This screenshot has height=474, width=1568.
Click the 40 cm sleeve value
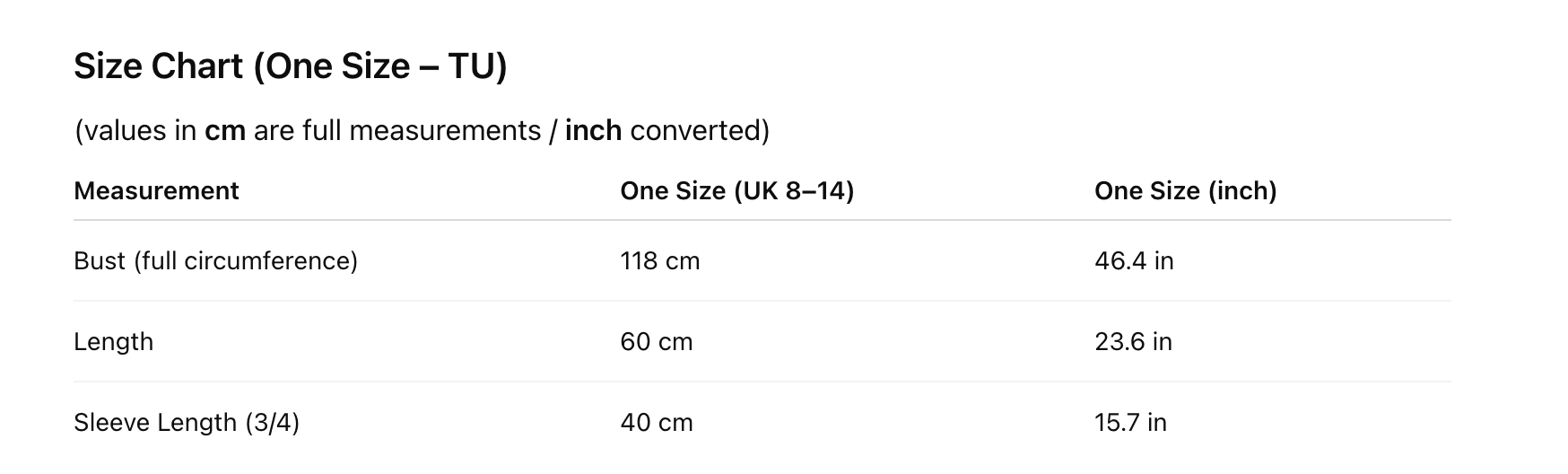656,423
